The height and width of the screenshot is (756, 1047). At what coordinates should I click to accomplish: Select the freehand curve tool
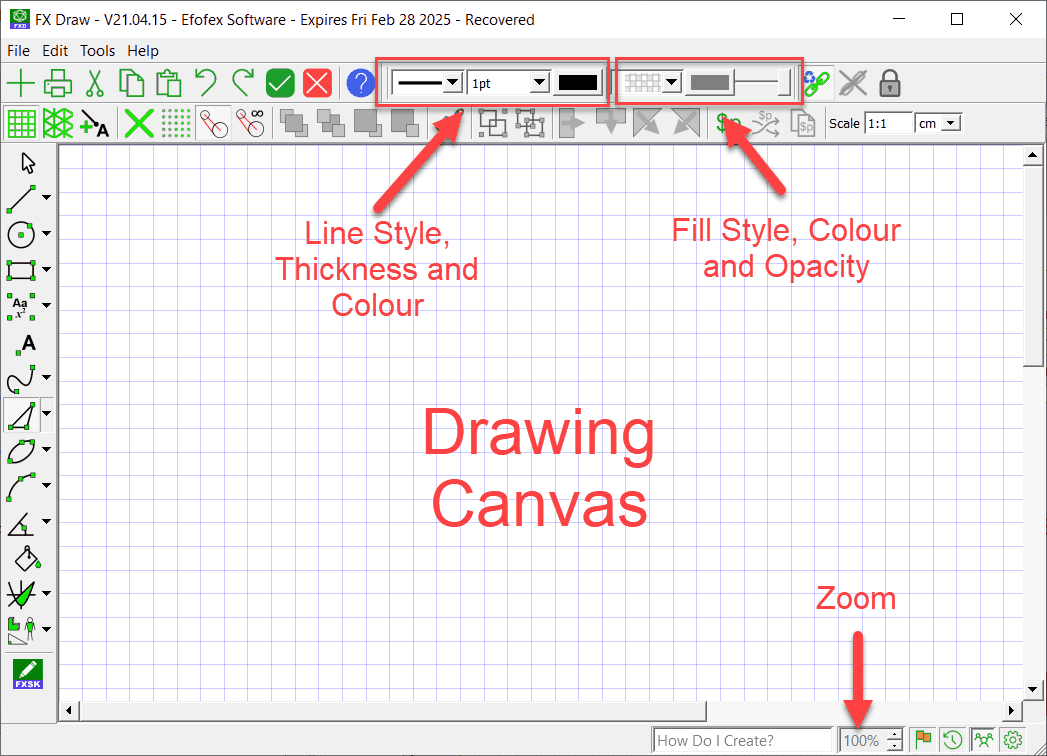(21, 379)
